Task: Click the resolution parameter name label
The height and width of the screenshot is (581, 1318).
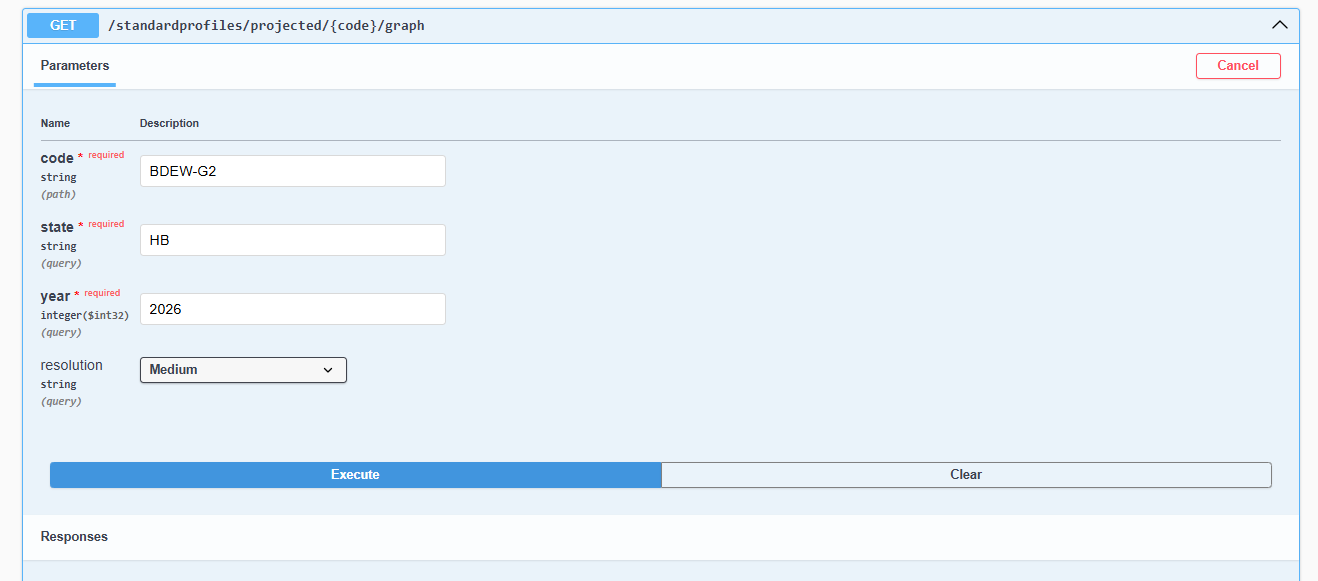Action: [x=71, y=365]
